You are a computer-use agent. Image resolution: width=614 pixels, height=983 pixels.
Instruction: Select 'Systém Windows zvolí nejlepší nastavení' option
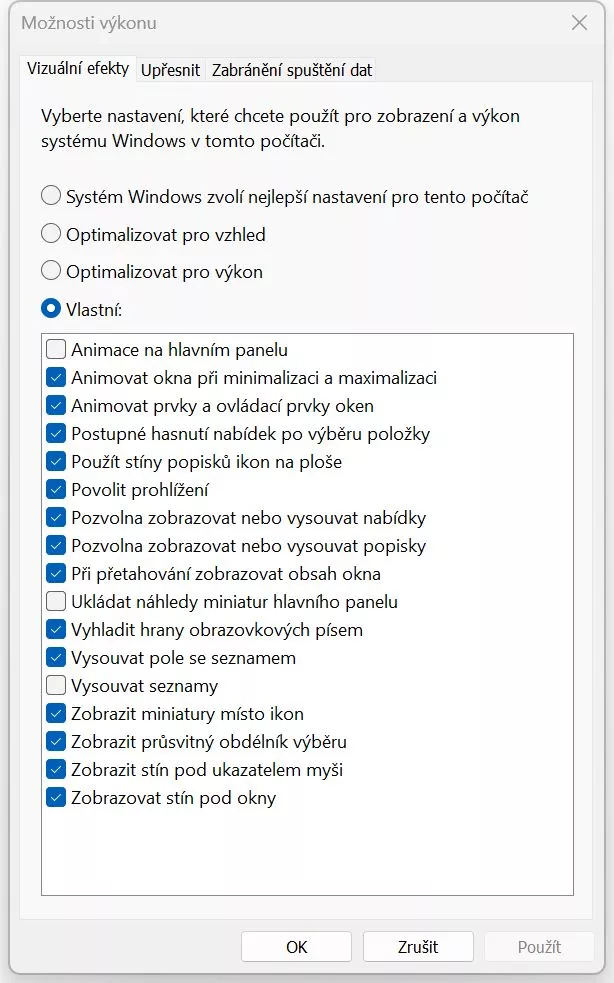tap(51, 197)
